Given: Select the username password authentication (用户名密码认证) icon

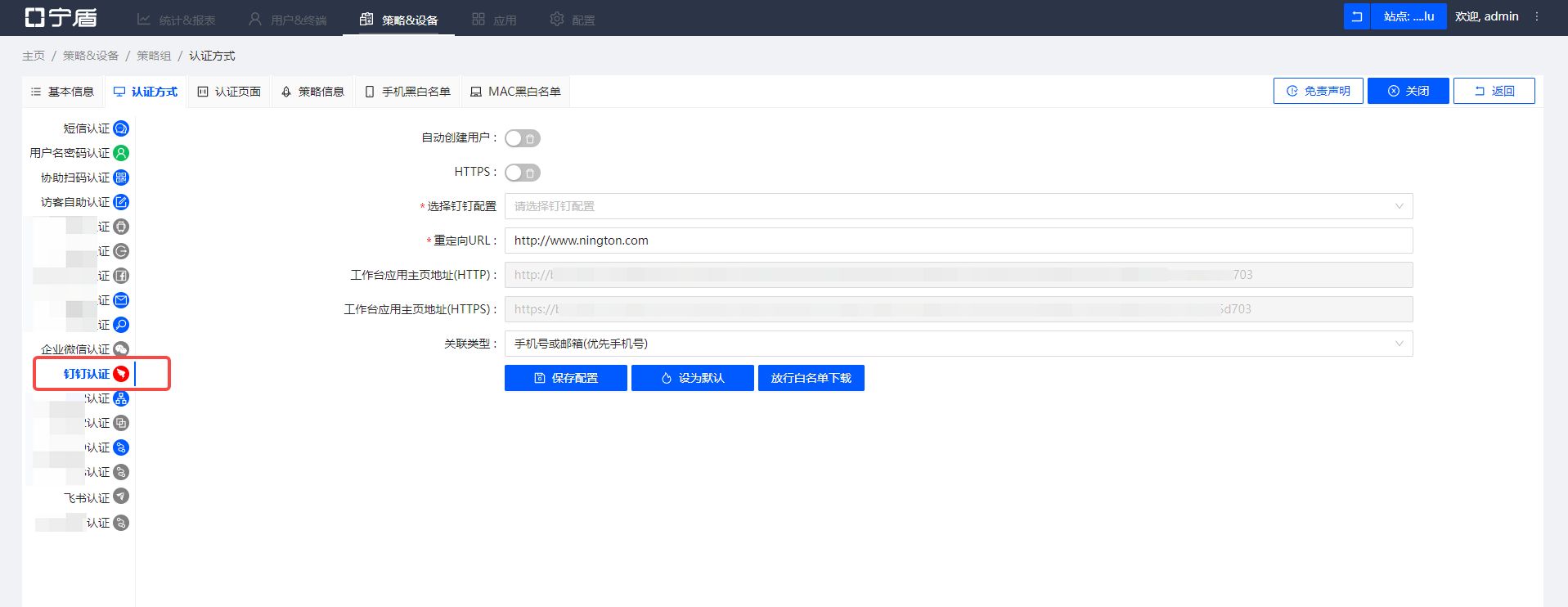Looking at the screenshot, I should (121, 153).
